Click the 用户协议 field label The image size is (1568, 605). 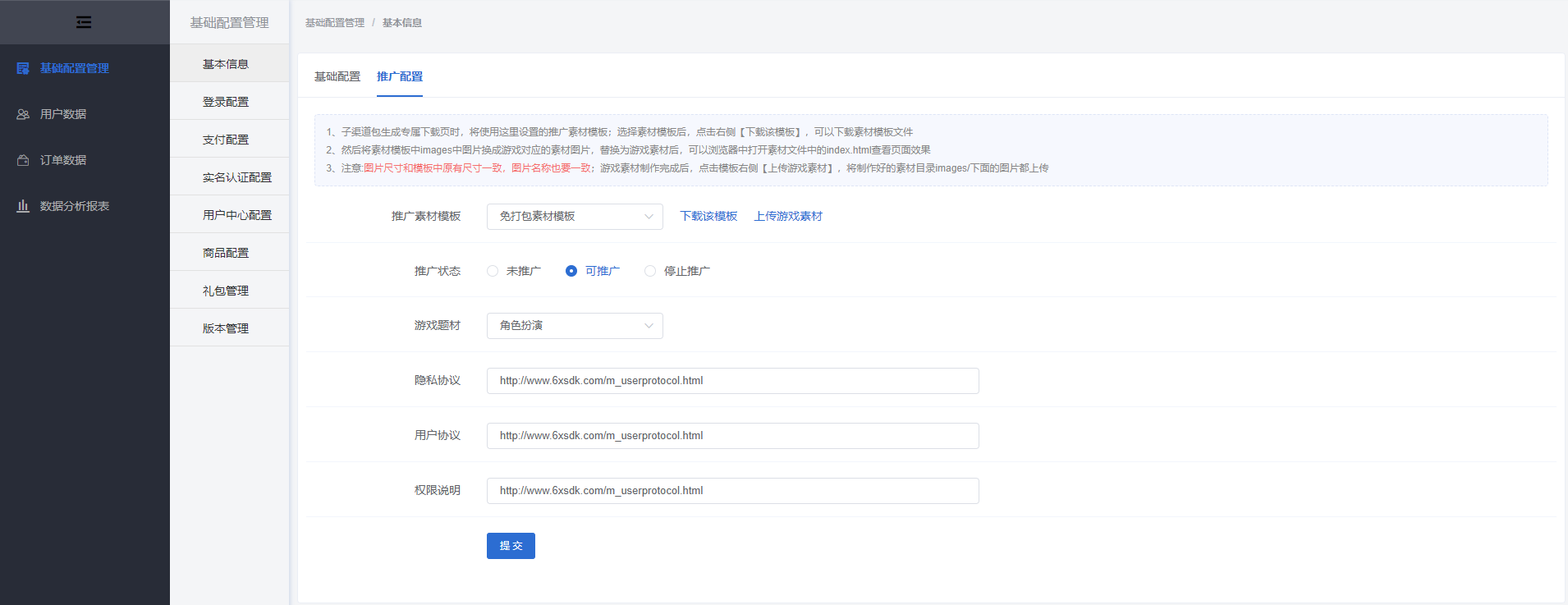(438, 436)
